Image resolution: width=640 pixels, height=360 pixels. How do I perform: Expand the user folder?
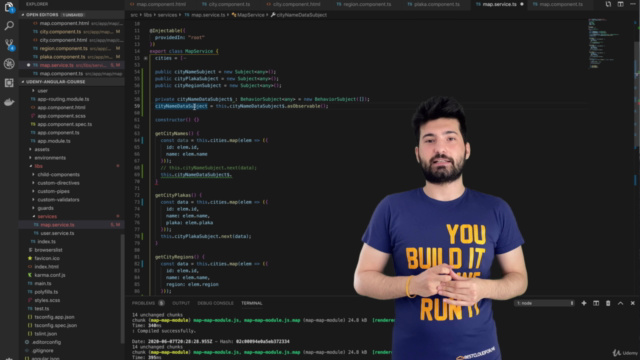(42, 91)
